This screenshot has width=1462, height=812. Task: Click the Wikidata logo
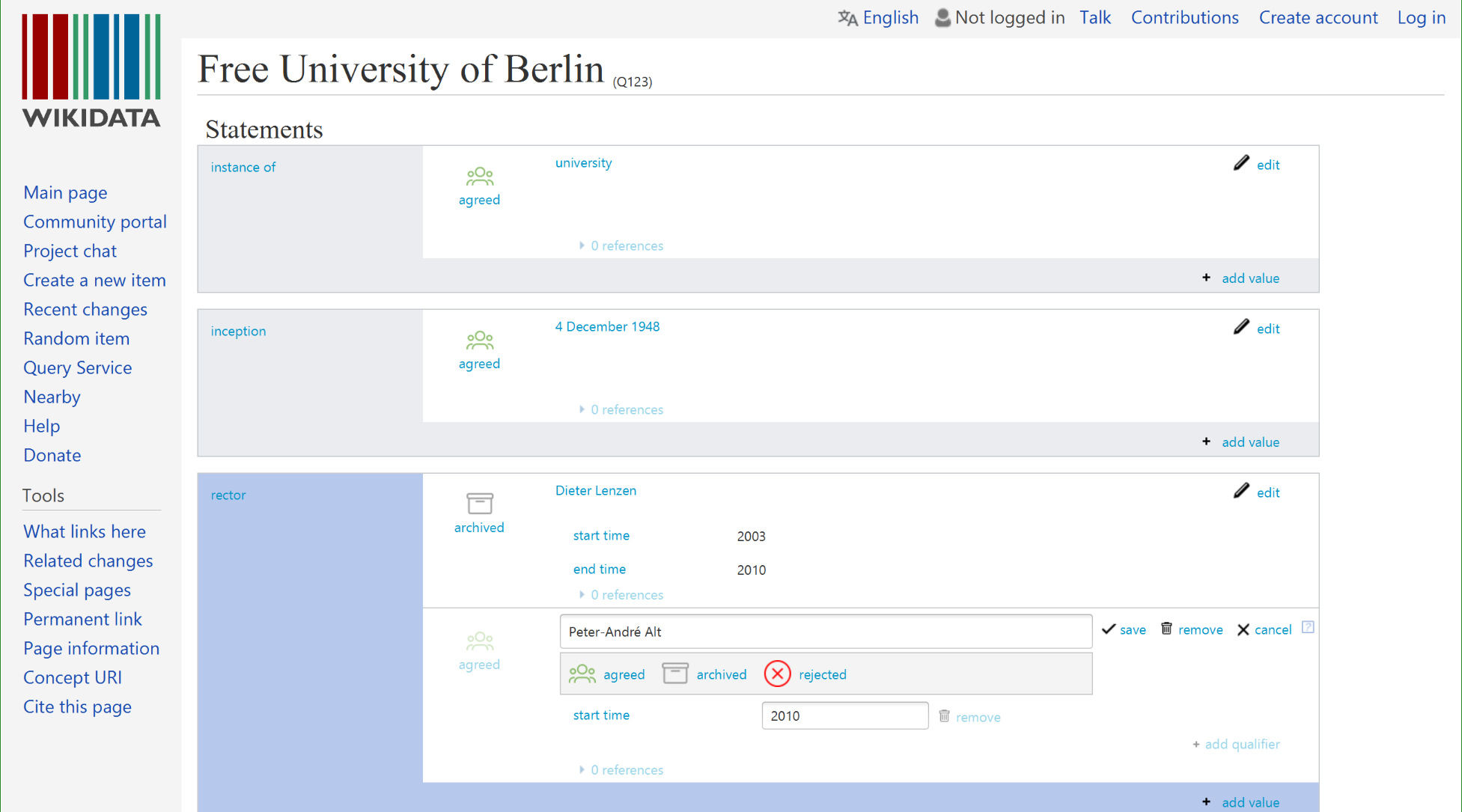click(x=91, y=71)
